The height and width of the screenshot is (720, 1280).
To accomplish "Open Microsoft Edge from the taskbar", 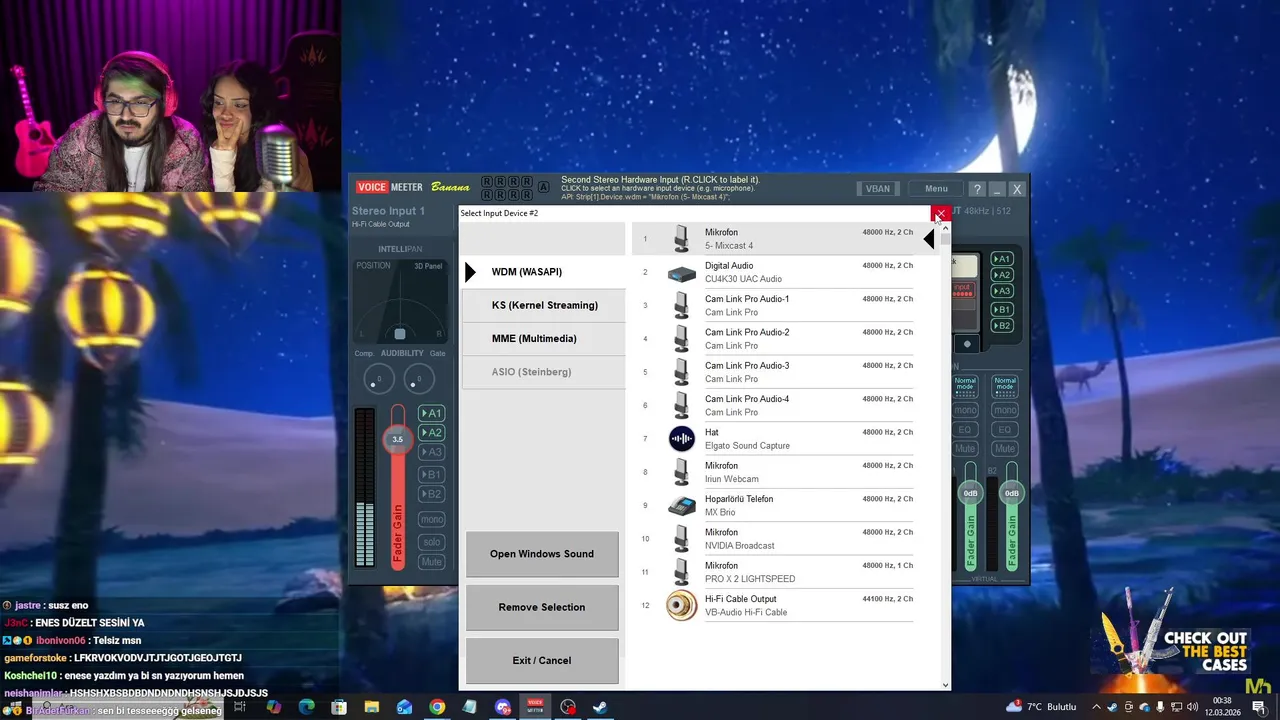I will tap(307, 707).
